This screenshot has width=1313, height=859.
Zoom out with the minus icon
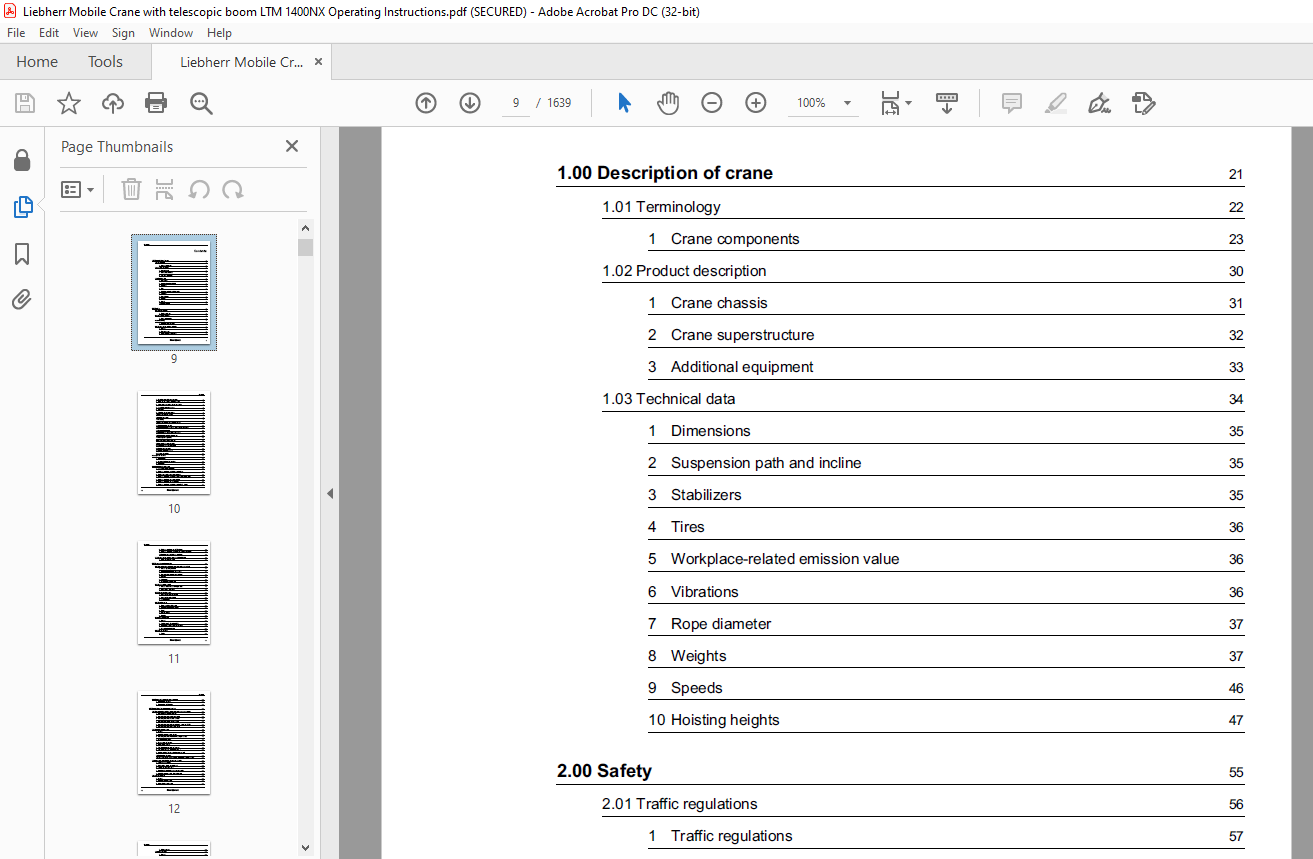click(712, 103)
